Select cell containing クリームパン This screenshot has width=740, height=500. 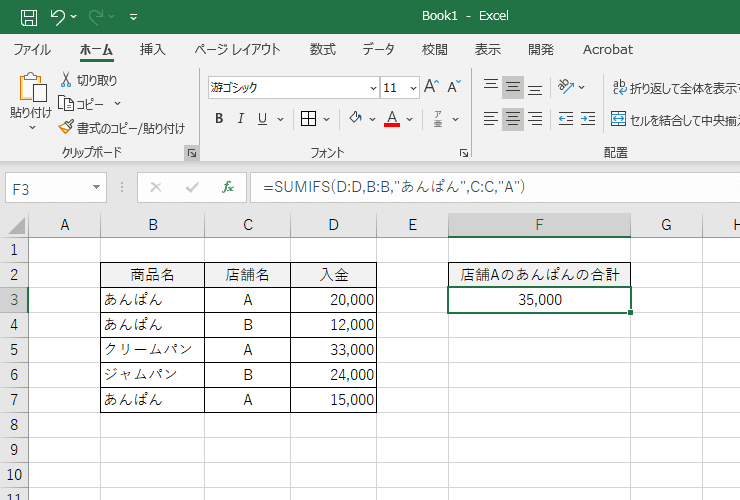[152, 350]
